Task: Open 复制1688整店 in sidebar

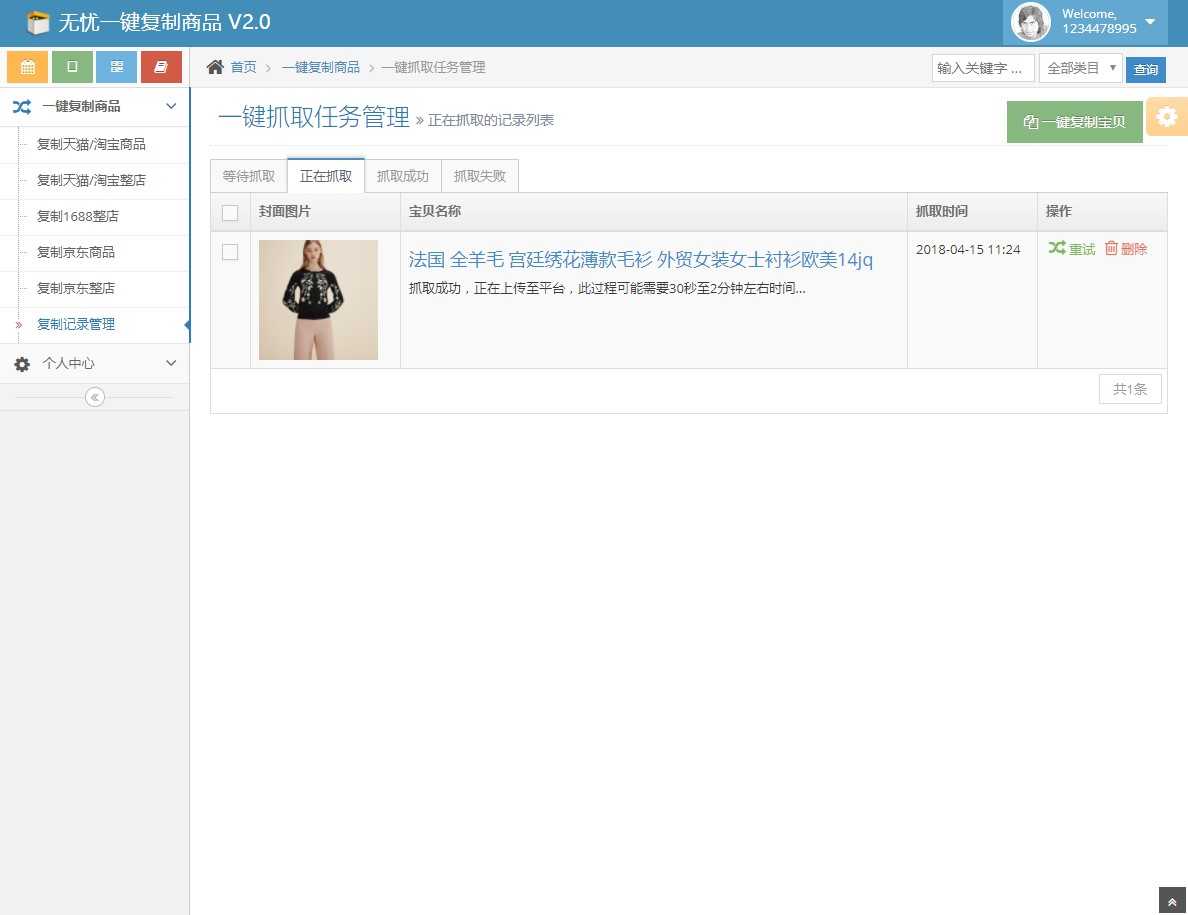Action: 77,216
